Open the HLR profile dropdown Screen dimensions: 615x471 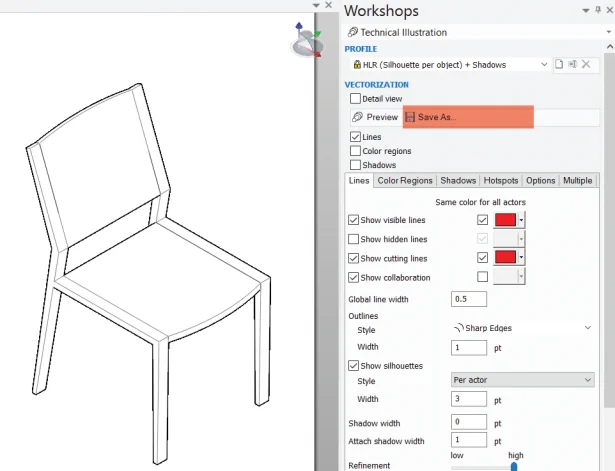pyautogui.click(x=544, y=64)
